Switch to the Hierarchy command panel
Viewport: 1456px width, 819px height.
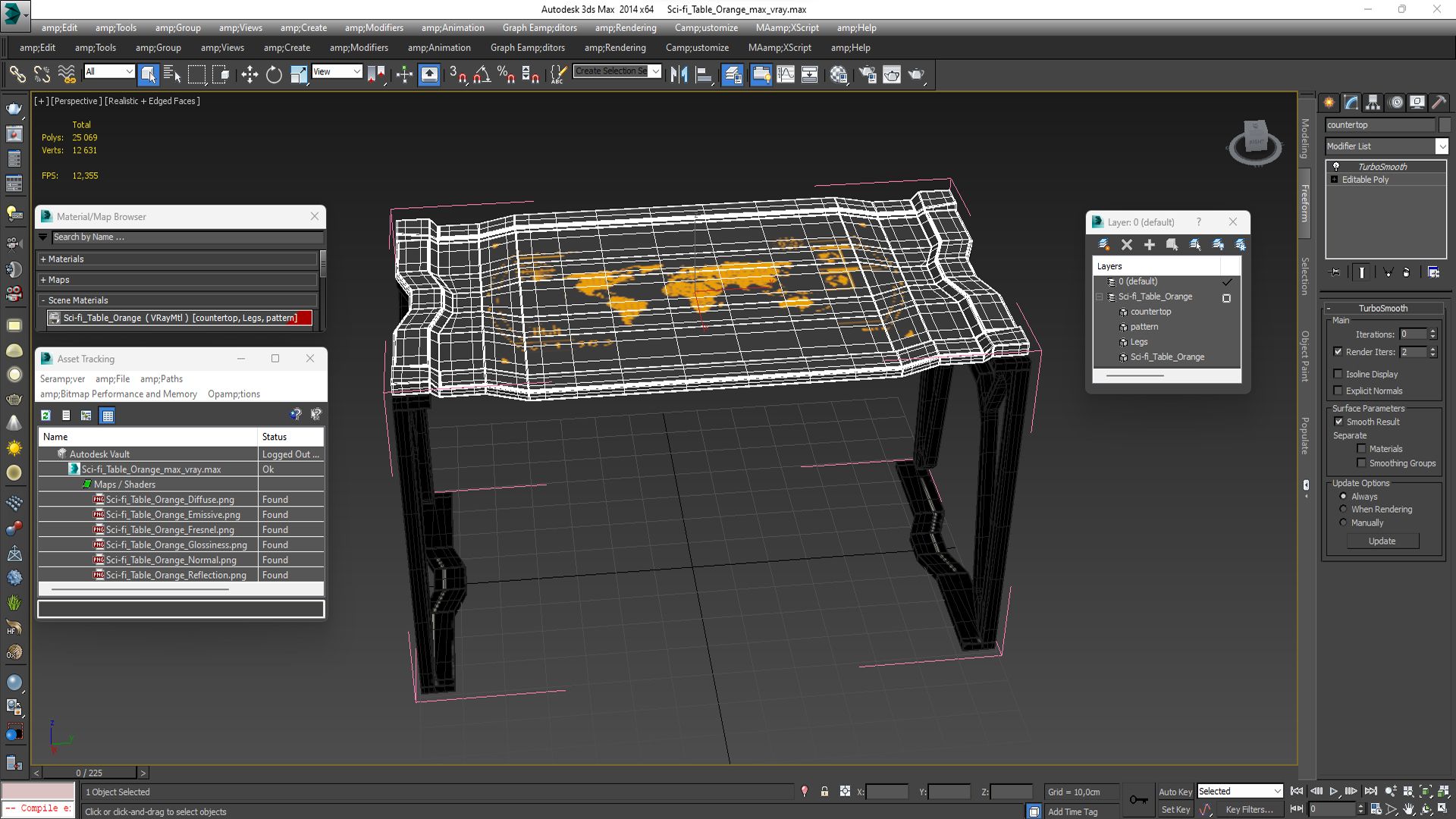(1373, 102)
